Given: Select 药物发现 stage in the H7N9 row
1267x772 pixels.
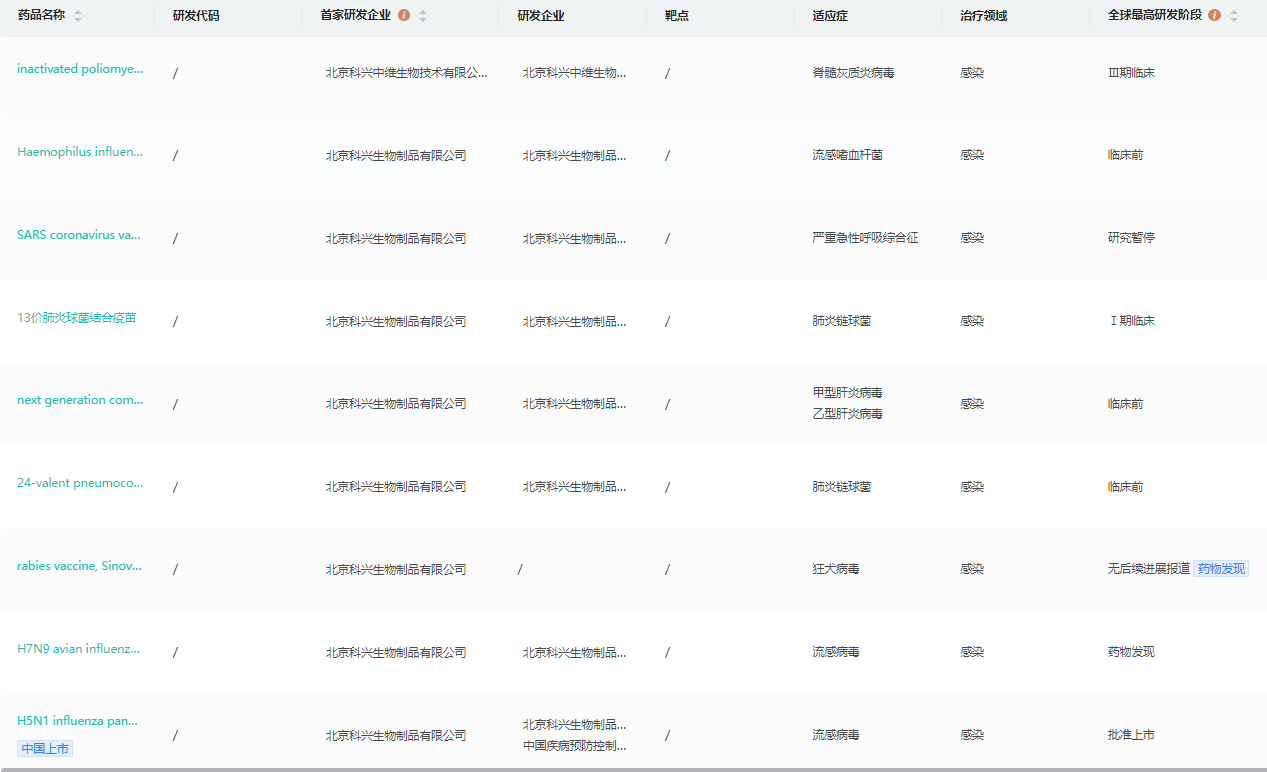Looking at the screenshot, I should pos(1131,652).
